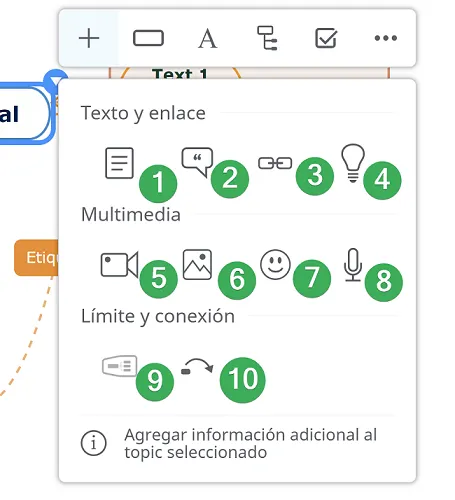Screen dimensions: 455x500
Task: Insert an image with picture icon
Action: click(197, 264)
